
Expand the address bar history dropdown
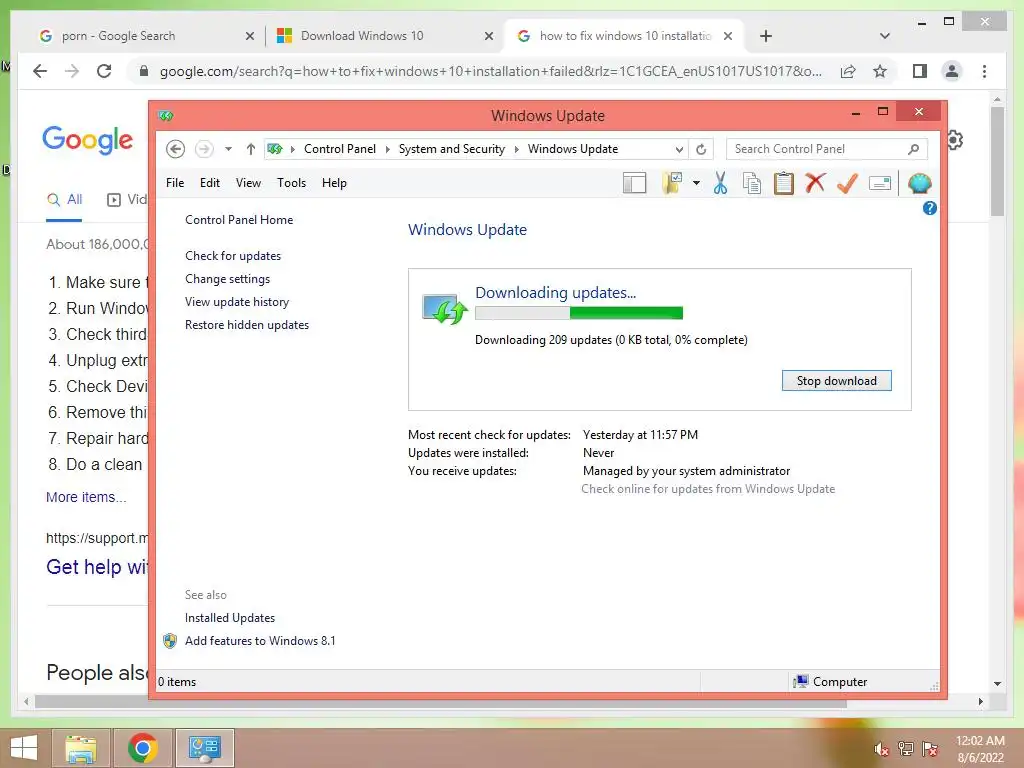679,150
